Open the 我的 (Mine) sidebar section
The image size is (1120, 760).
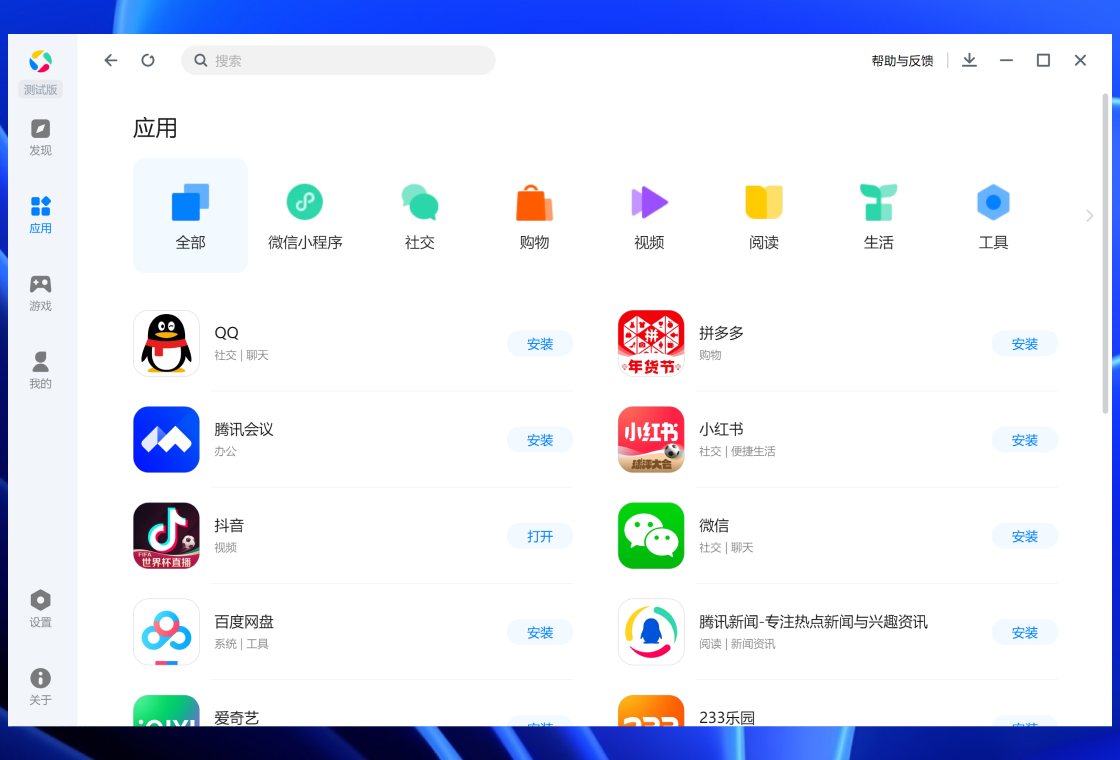point(41,370)
